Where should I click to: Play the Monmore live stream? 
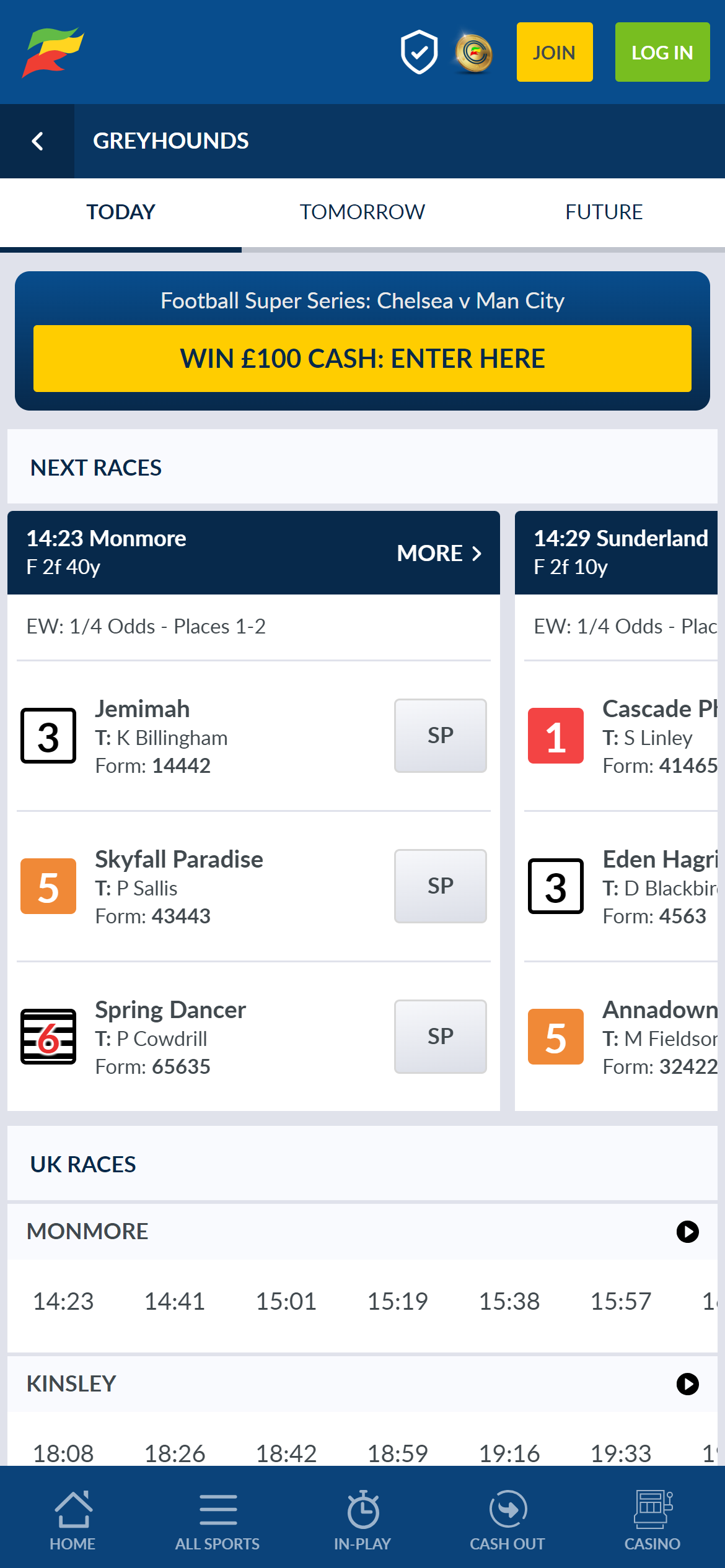click(x=687, y=1231)
